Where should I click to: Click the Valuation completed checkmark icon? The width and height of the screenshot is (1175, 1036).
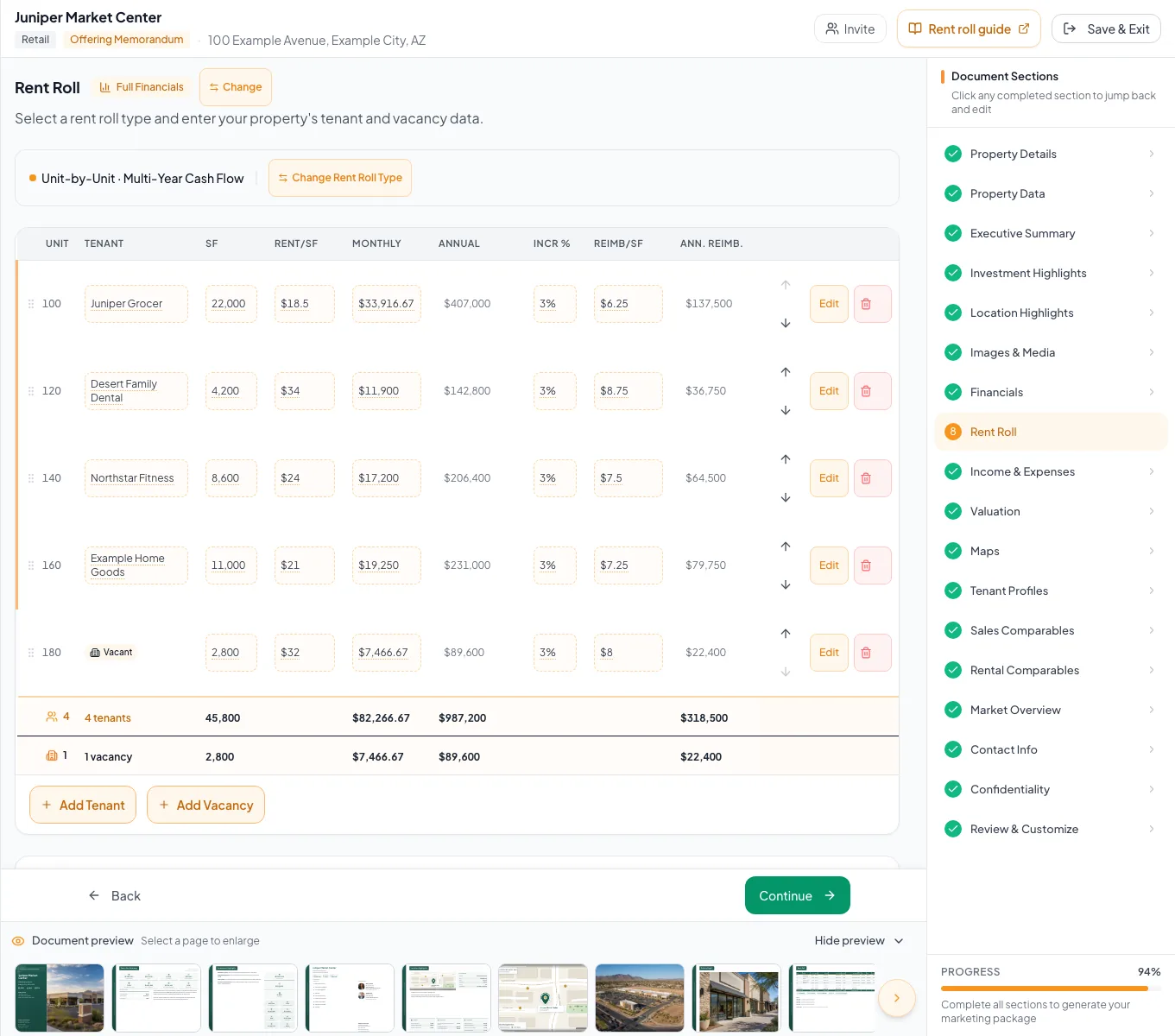coord(953,511)
